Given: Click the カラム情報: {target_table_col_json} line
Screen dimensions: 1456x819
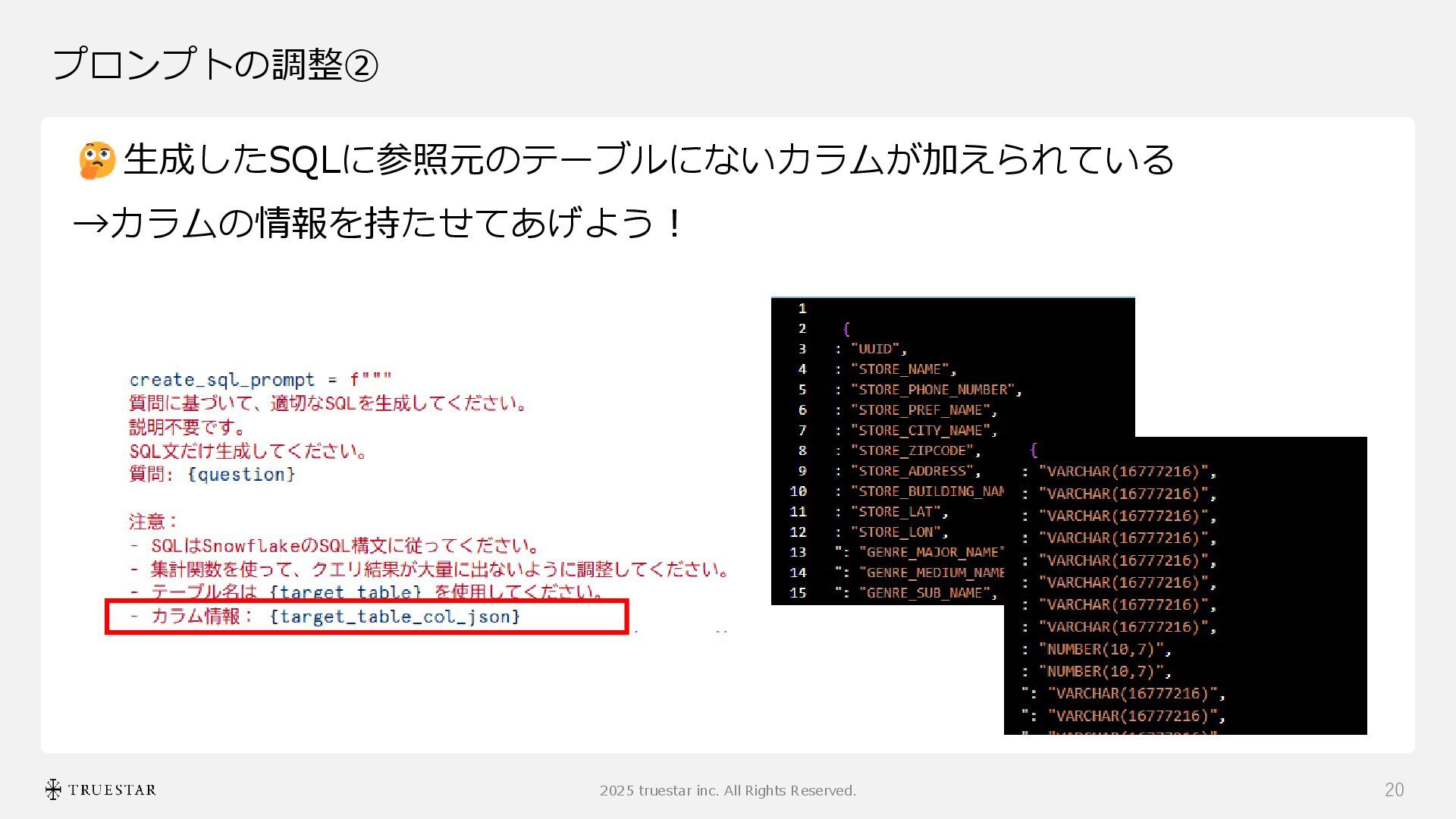Looking at the screenshot, I should 325,616.
